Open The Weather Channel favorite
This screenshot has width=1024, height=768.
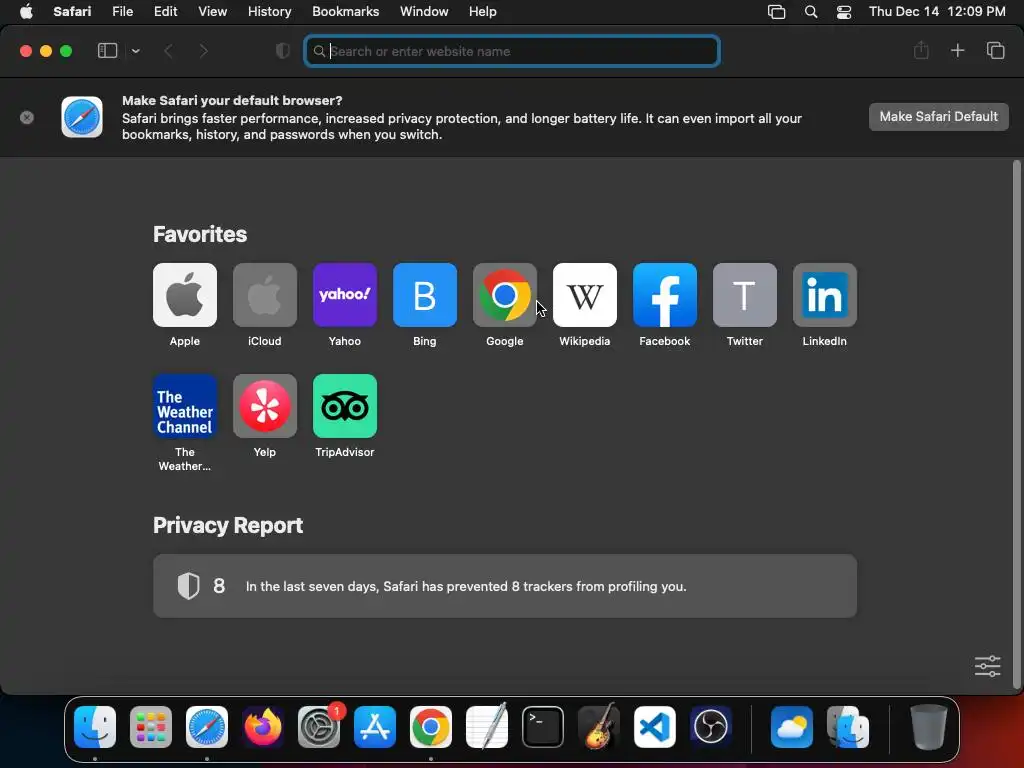tap(185, 406)
